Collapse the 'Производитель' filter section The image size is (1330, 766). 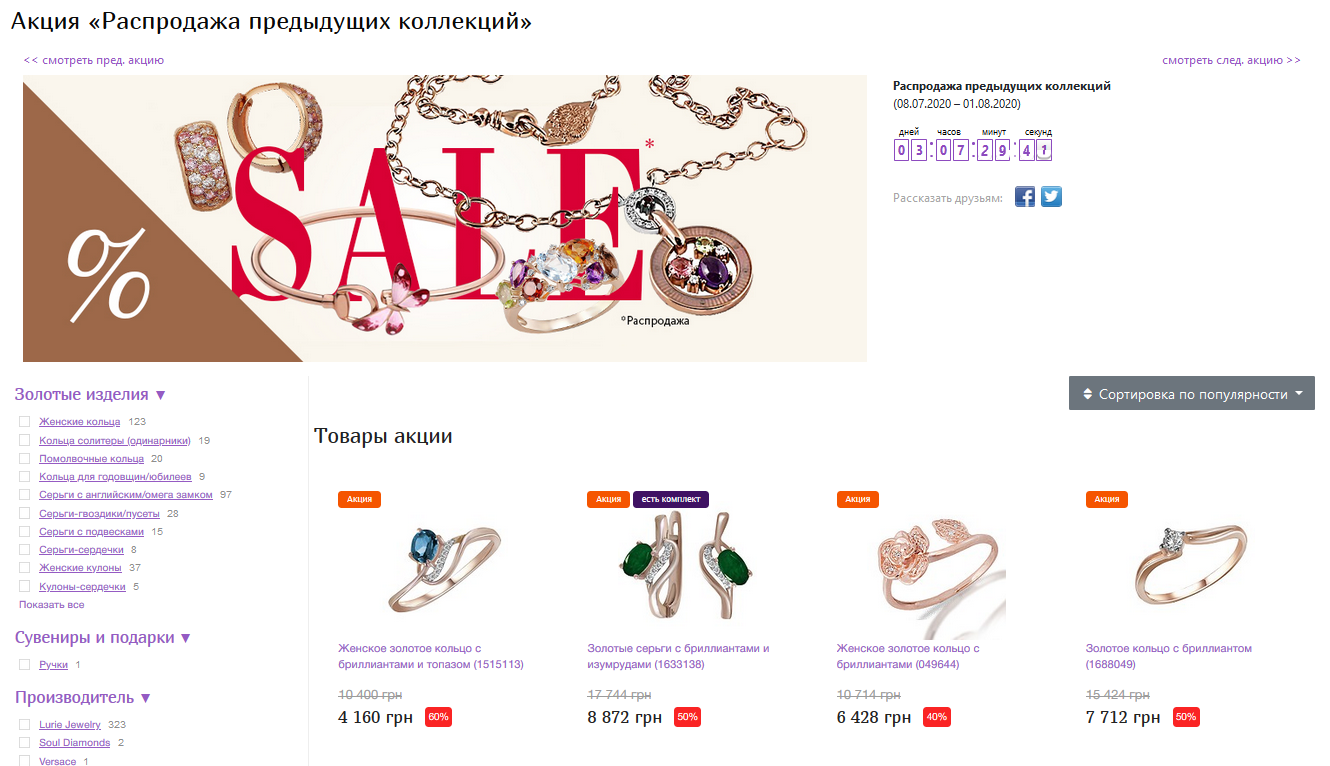83,698
